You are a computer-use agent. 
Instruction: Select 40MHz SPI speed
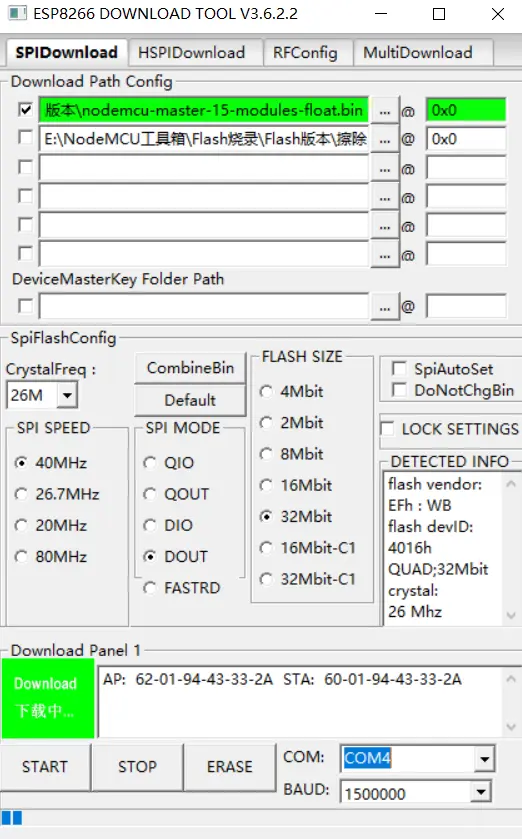pos(21,462)
